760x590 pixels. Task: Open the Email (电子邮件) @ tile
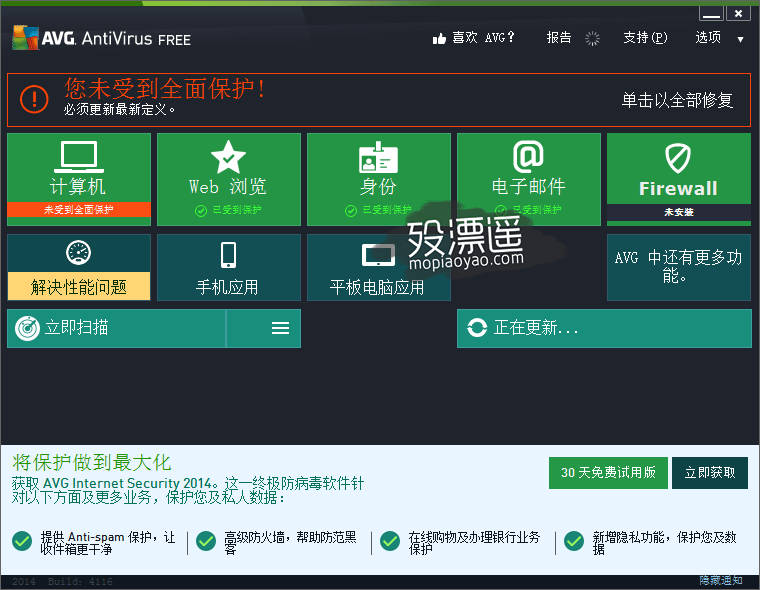[x=529, y=179]
